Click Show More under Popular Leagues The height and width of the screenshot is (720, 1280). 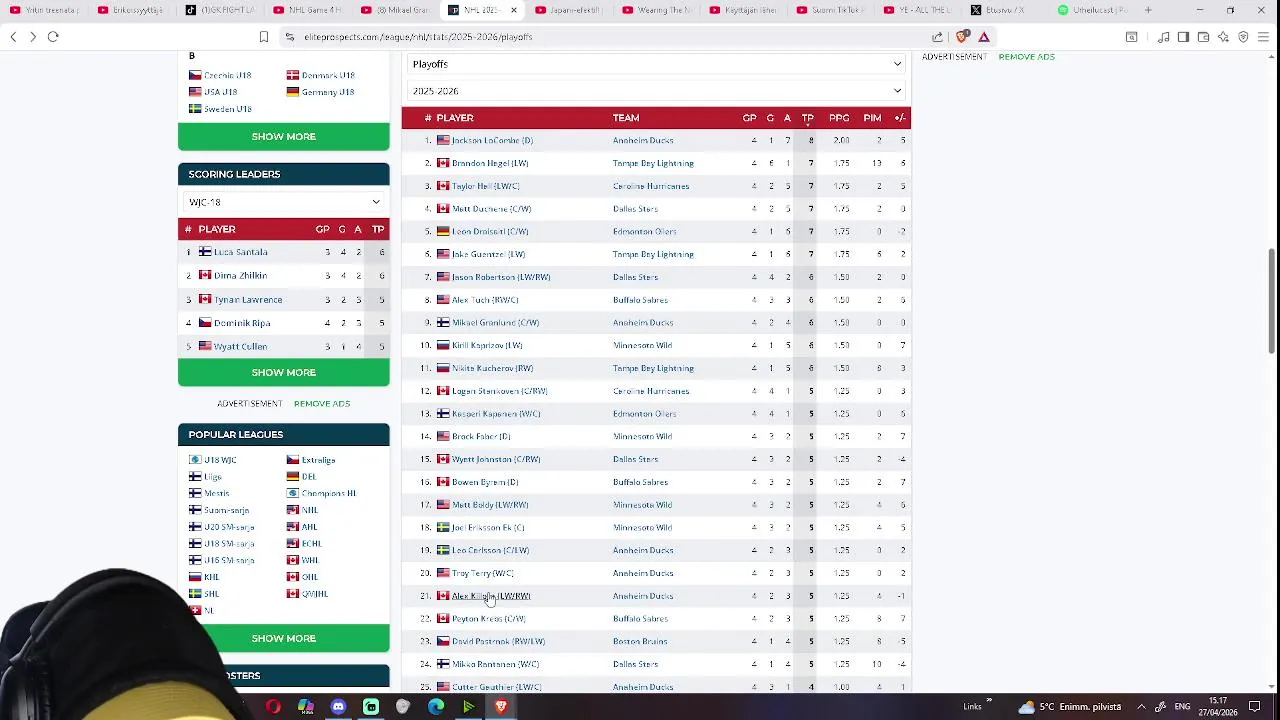pos(284,639)
